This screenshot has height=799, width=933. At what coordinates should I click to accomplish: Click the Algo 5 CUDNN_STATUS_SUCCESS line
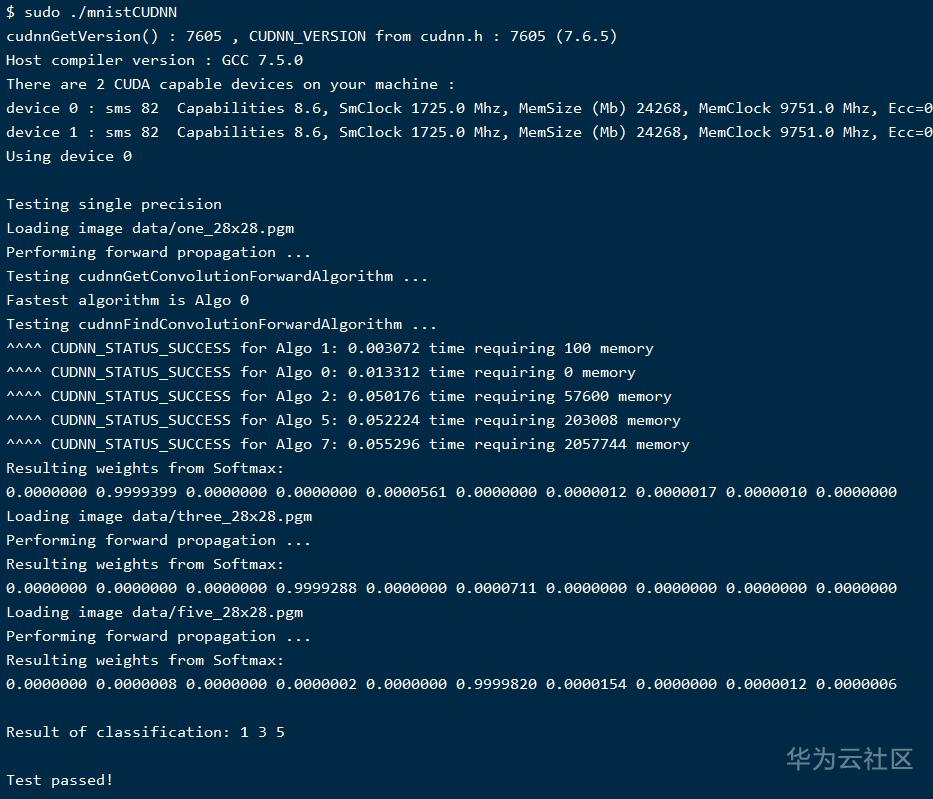[343, 420]
